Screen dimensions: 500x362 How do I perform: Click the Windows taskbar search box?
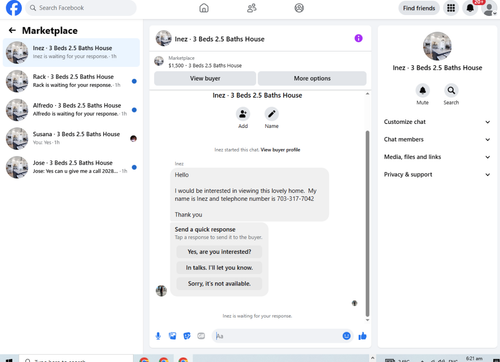click(76, 359)
